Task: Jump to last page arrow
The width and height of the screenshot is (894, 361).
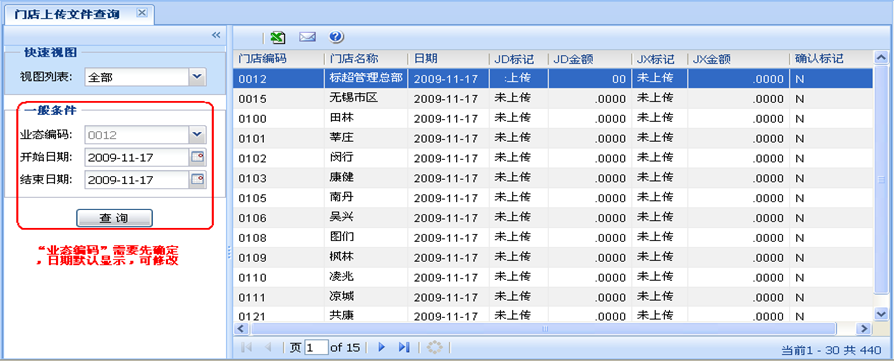Action: pyautogui.click(x=404, y=347)
